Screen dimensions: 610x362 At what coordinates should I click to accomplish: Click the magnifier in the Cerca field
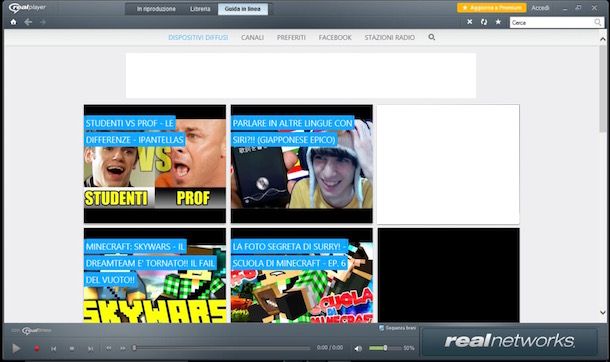(598, 23)
